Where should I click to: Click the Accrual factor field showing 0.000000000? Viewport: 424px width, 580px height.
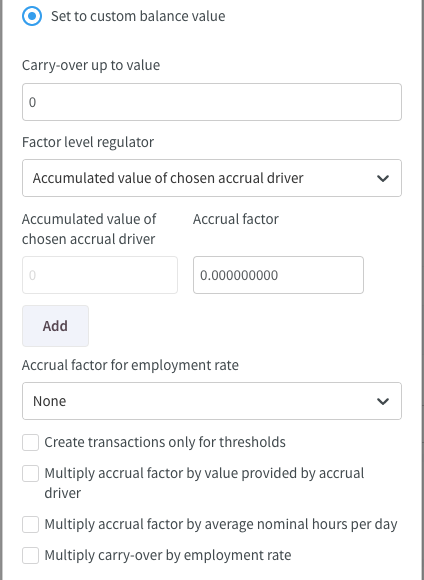278,275
